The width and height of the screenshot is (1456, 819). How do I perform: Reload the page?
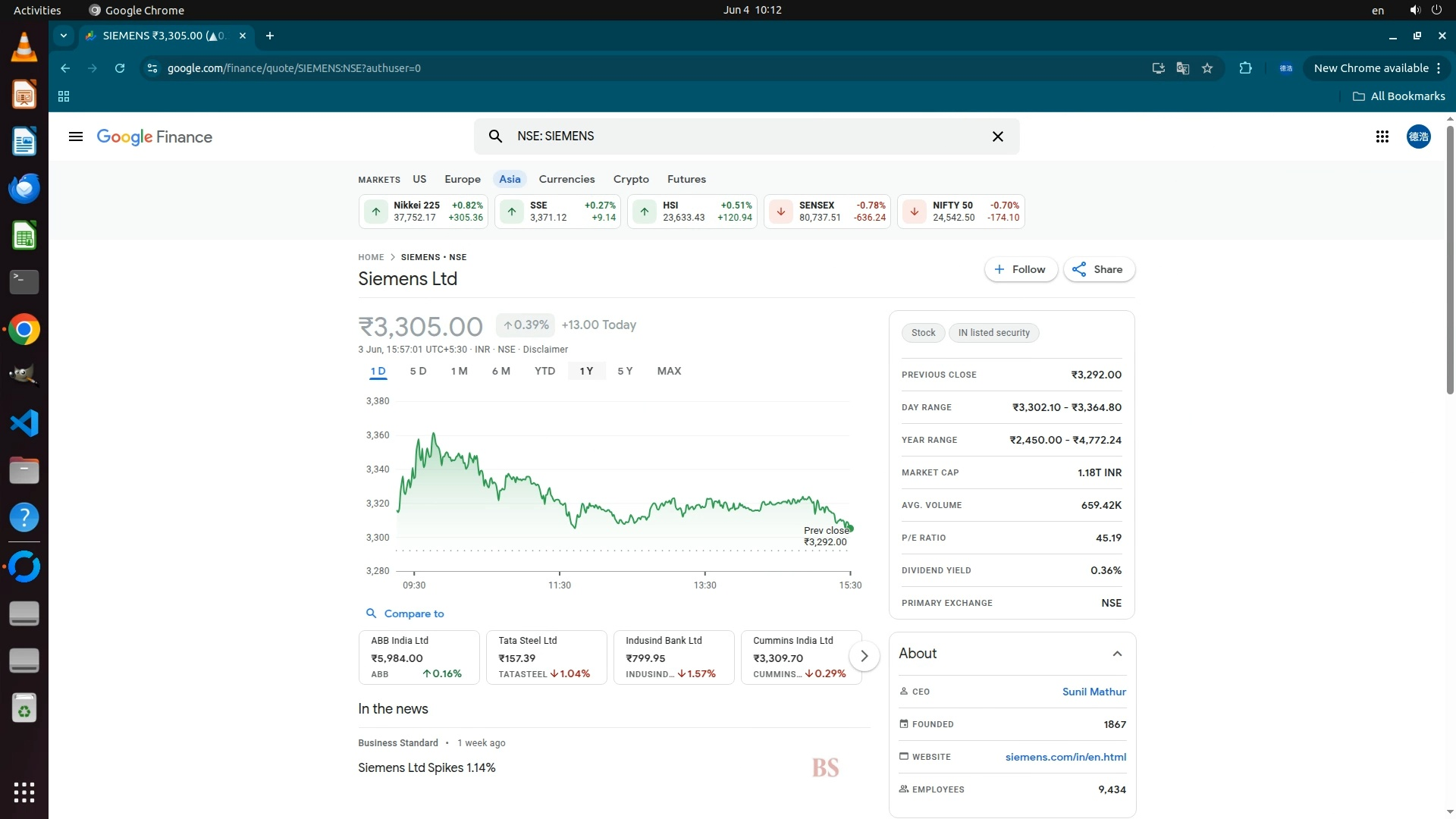pos(120,68)
